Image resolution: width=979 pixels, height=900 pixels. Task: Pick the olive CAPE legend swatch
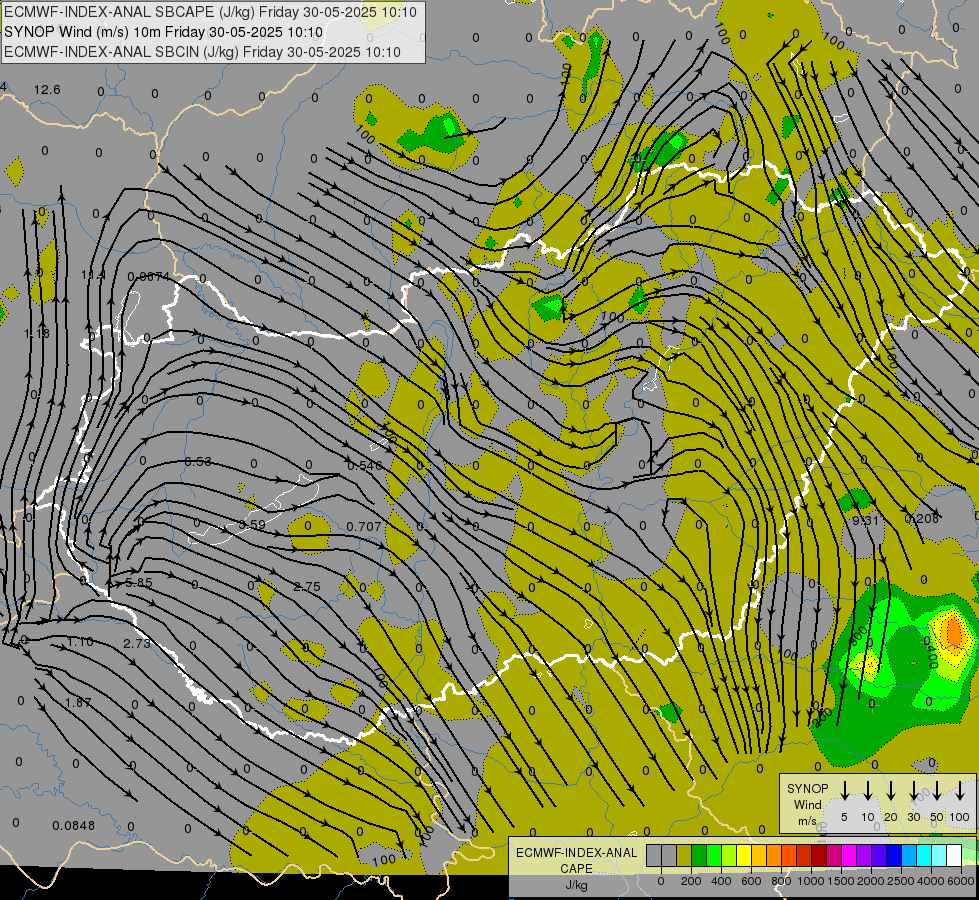tap(684, 856)
